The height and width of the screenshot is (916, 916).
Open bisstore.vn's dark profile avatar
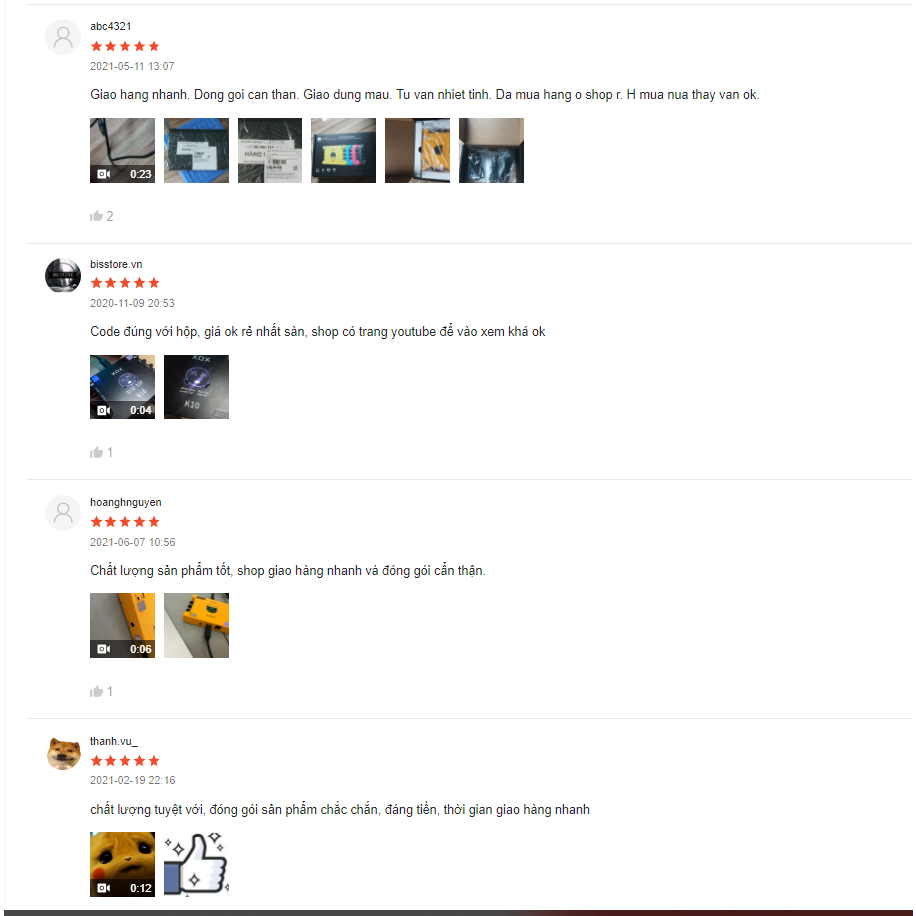coord(63,275)
